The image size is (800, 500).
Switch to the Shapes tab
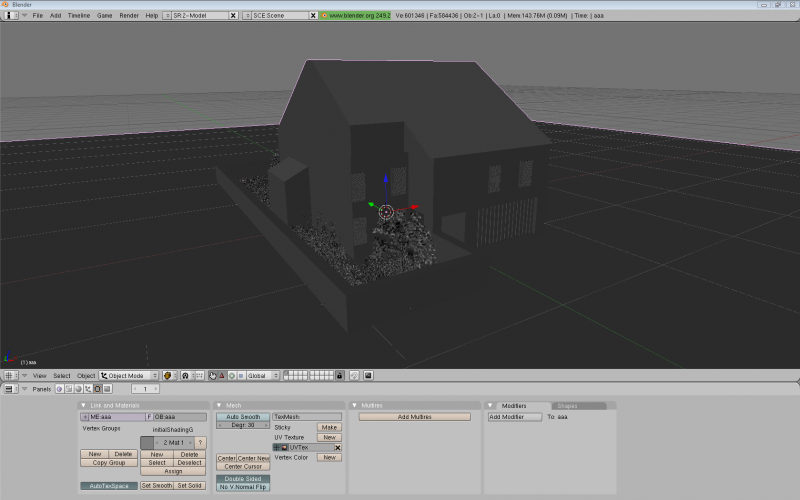coord(567,406)
